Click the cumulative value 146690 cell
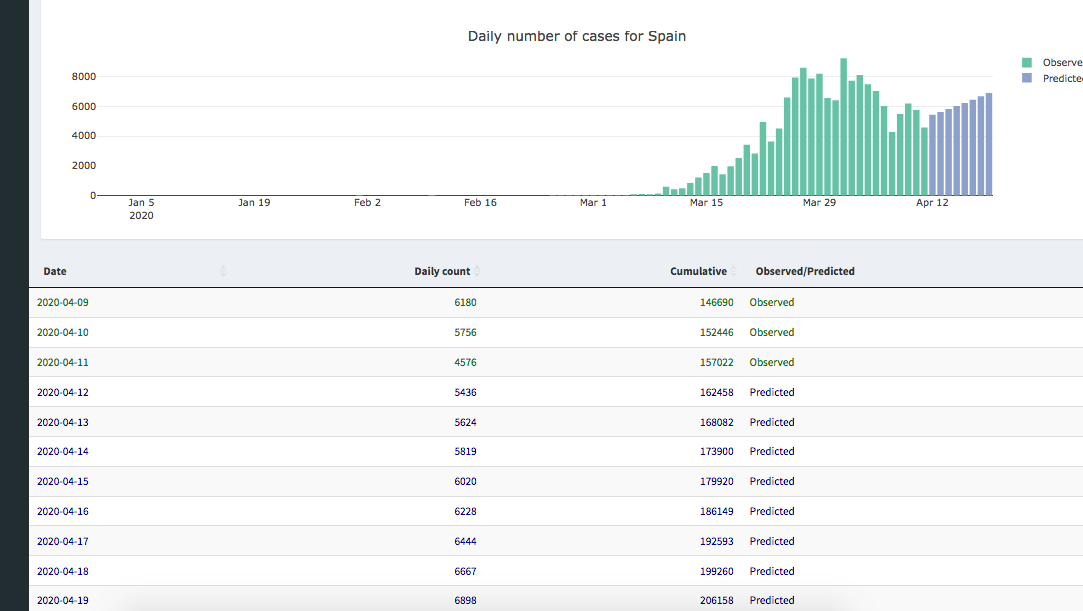The width and height of the screenshot is (1083, 611). tap(716, 302)
